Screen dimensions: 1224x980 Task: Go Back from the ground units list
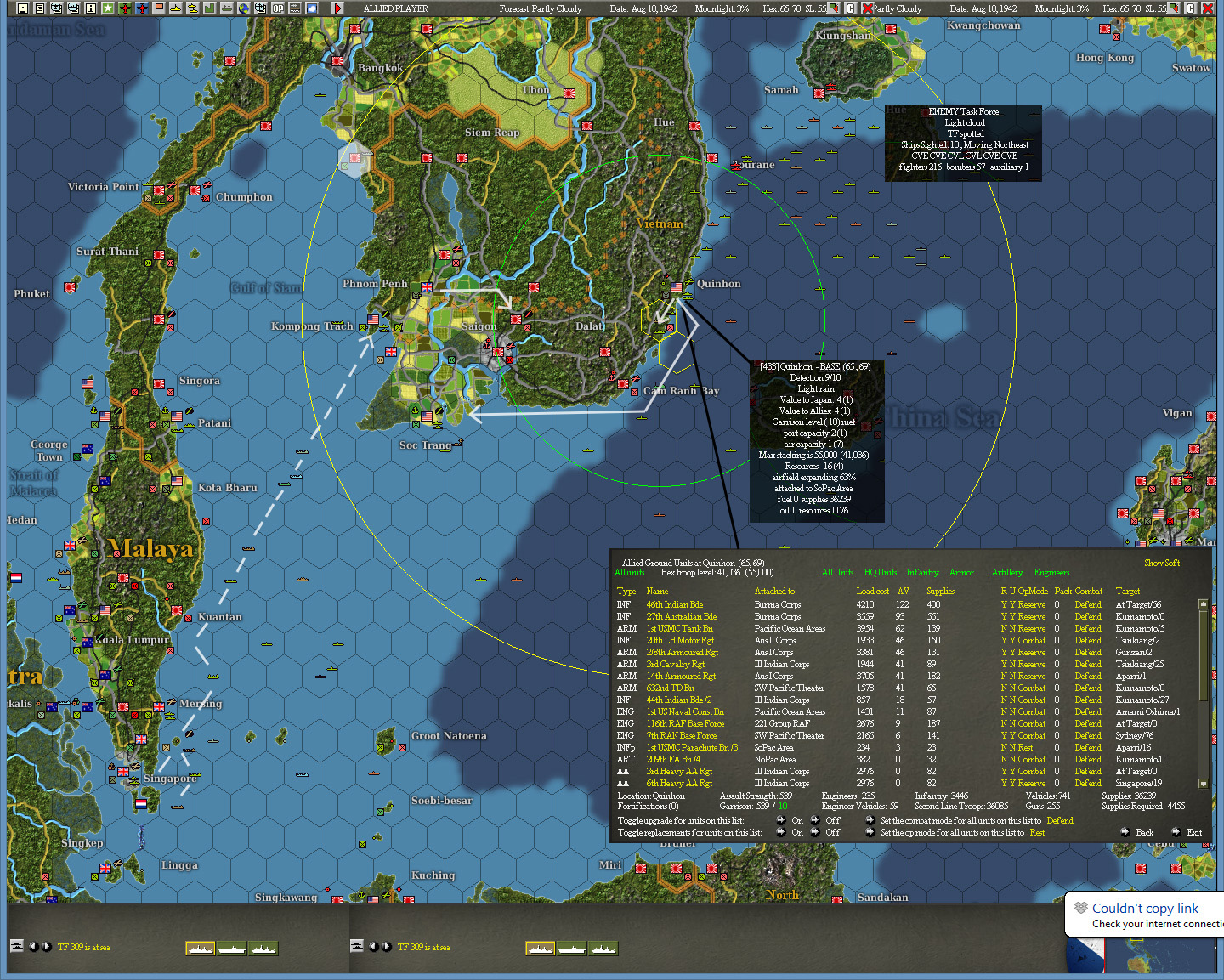[1145, 832]
